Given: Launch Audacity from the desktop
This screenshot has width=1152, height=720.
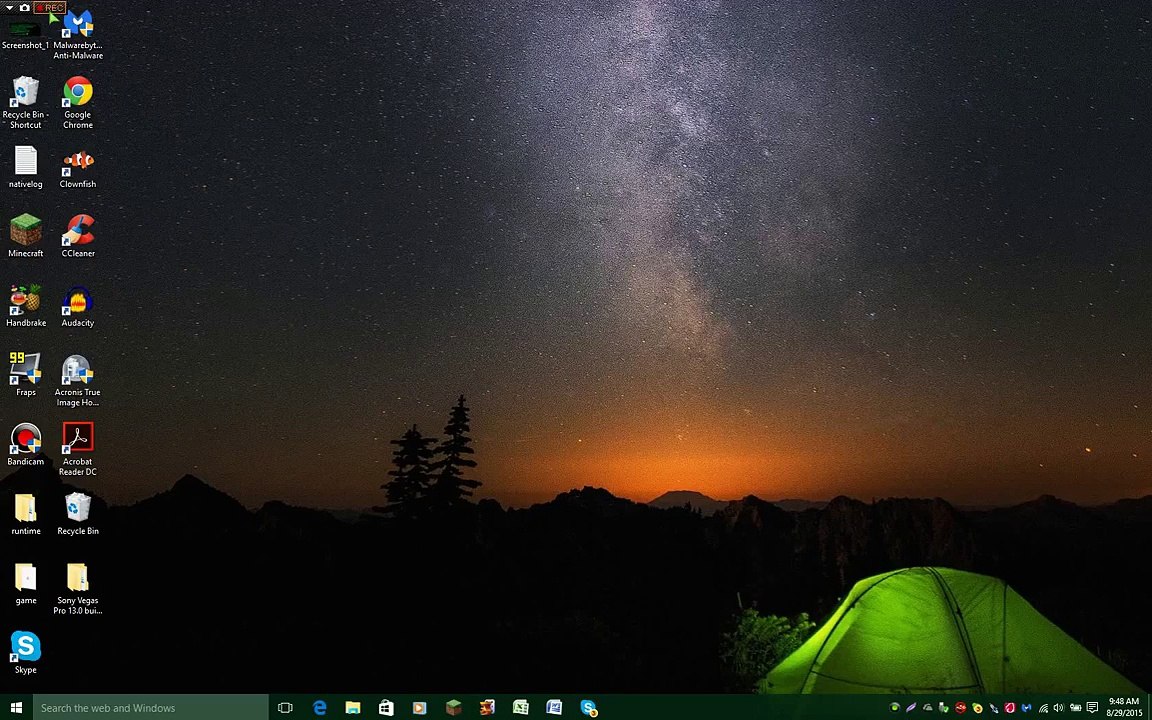Looking at the screenshot, I should pos(78,306).
